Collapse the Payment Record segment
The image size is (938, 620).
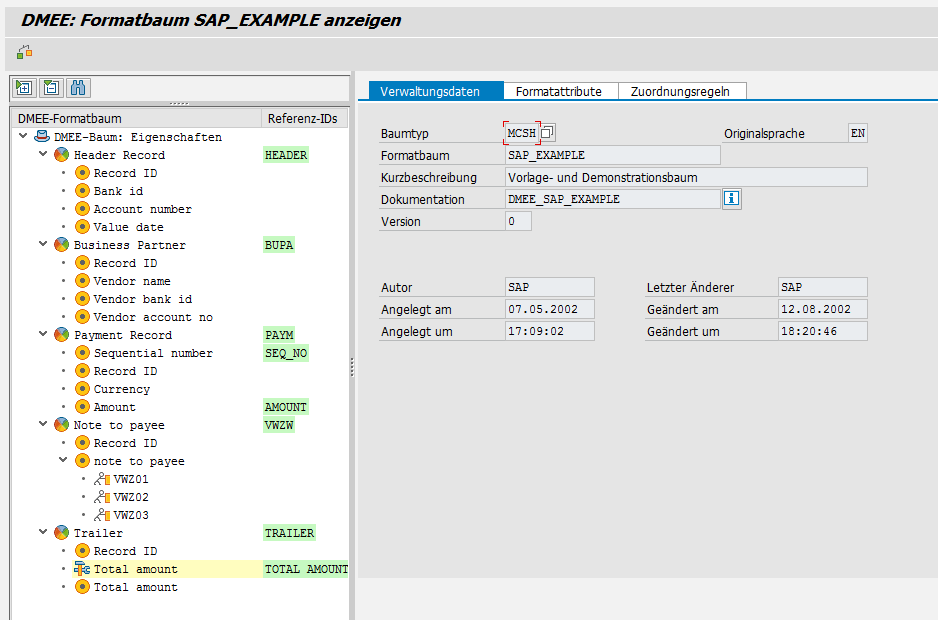tap(43, 335)
